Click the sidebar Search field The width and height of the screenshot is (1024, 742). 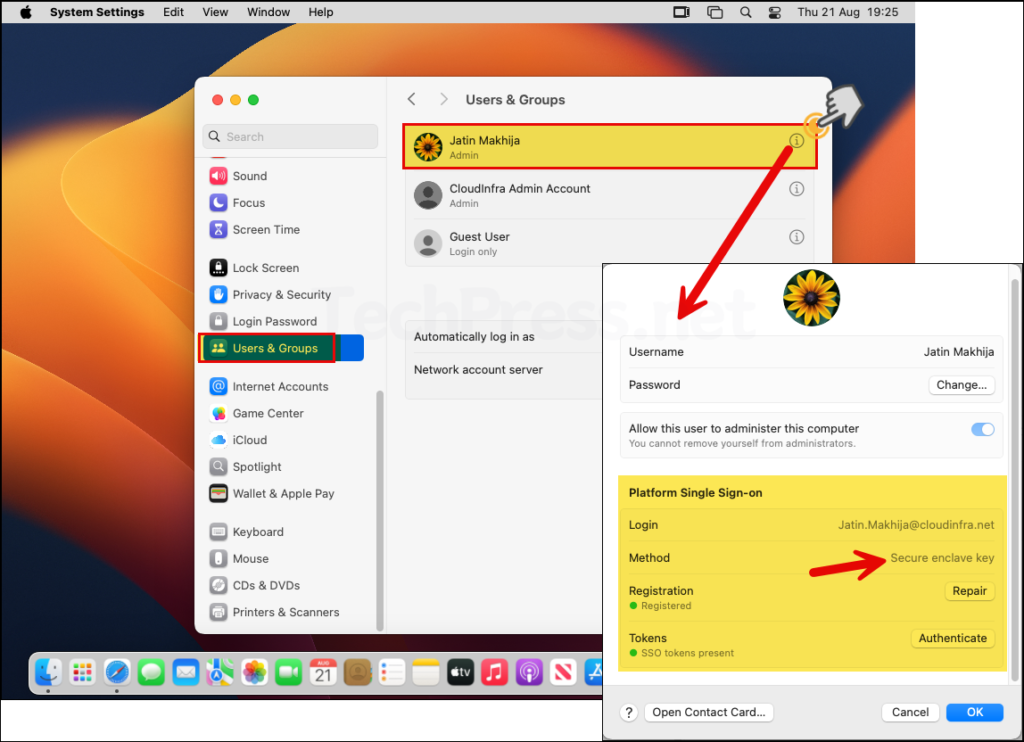pos(290,137)
